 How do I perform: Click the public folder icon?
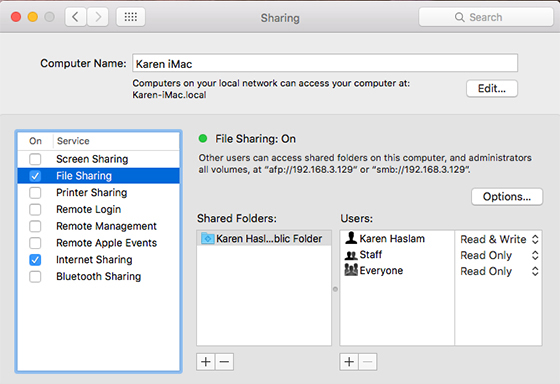coord(208,238)
